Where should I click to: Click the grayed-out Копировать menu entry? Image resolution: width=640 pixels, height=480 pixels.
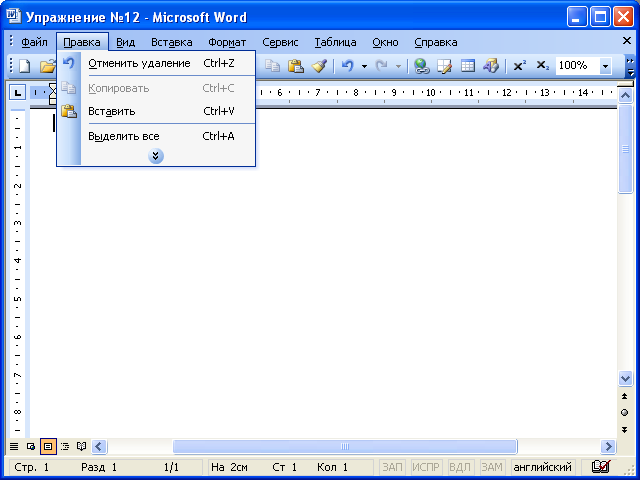pyautogui.click(x=156, y=88)
